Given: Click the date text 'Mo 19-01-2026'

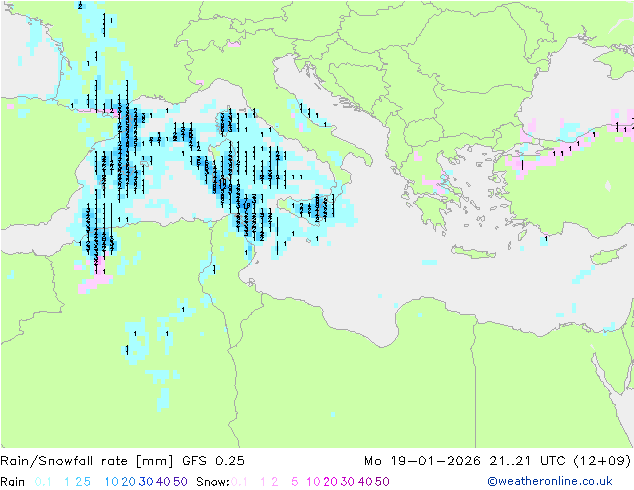Looking at the screenshot, I should 422,461.
